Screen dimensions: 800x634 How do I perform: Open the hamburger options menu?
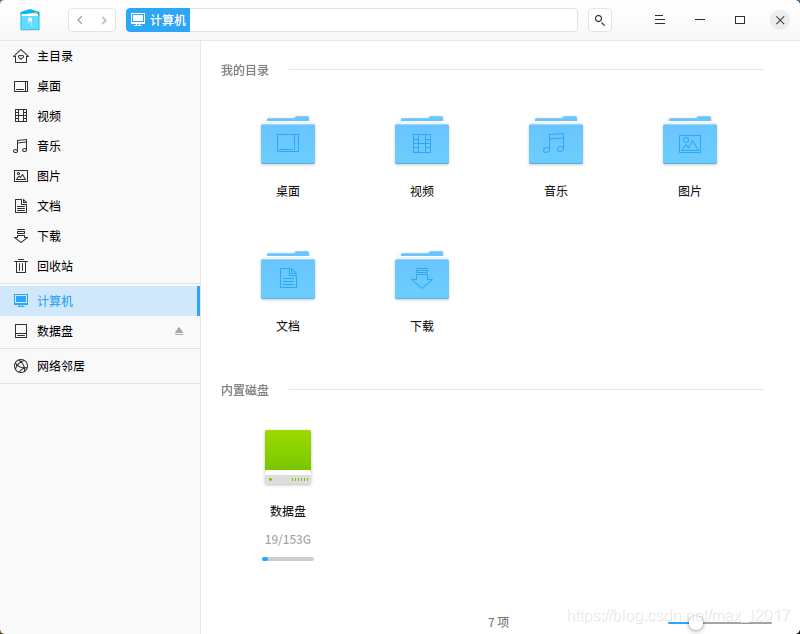(x=660, y=20)
